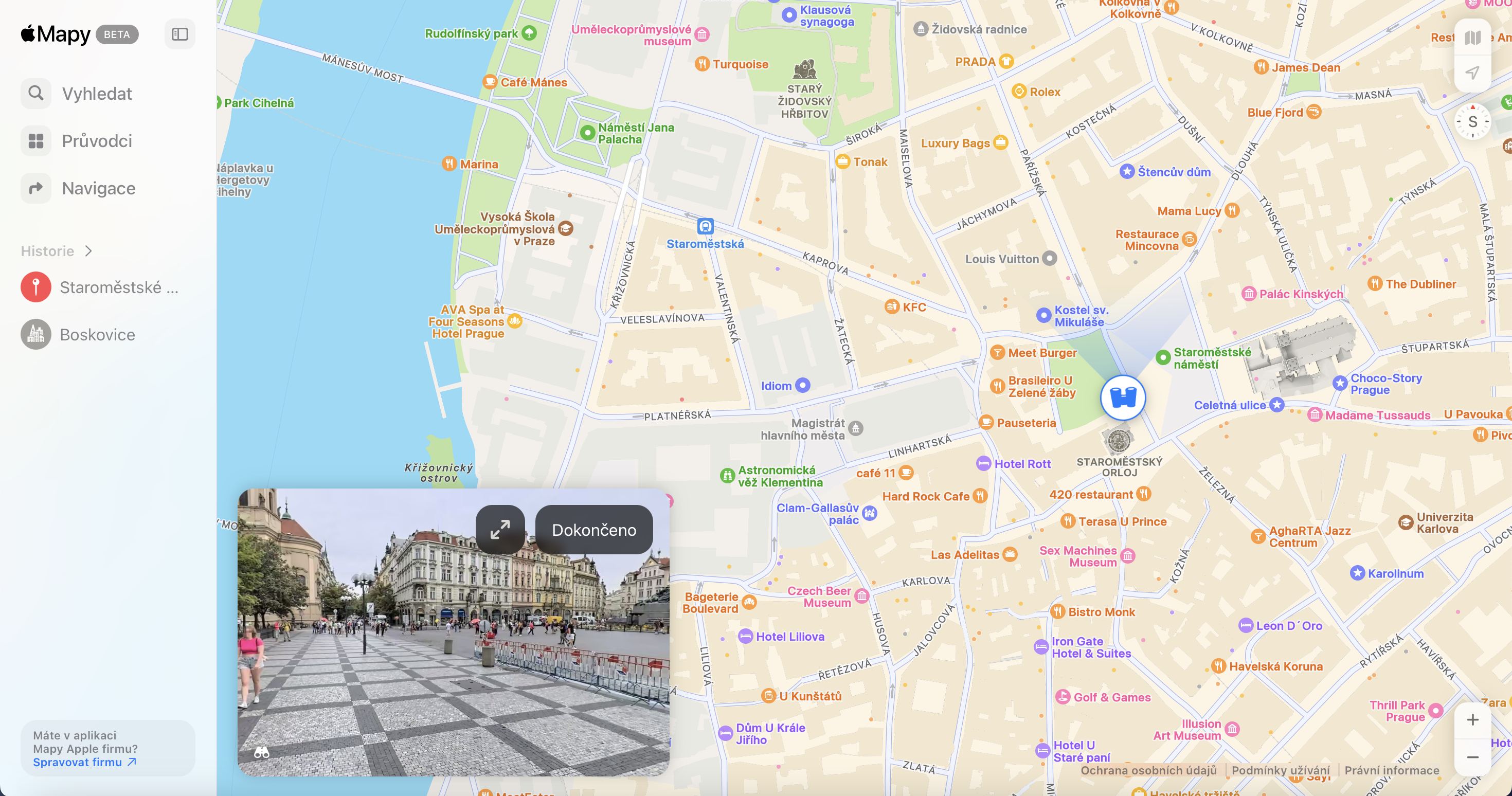This screenshot has width=1512, height=796.
Task: Open Navigace directions
Action: coord(99,188)
